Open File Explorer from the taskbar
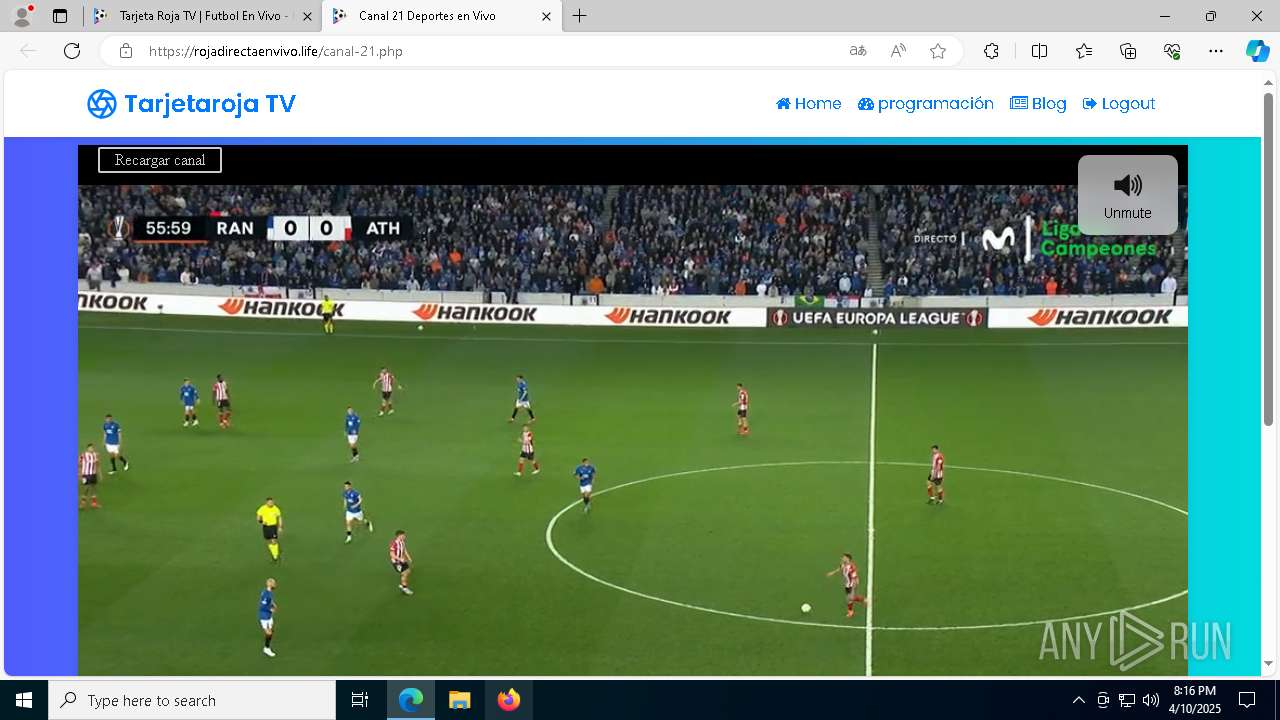 (459, 700)
